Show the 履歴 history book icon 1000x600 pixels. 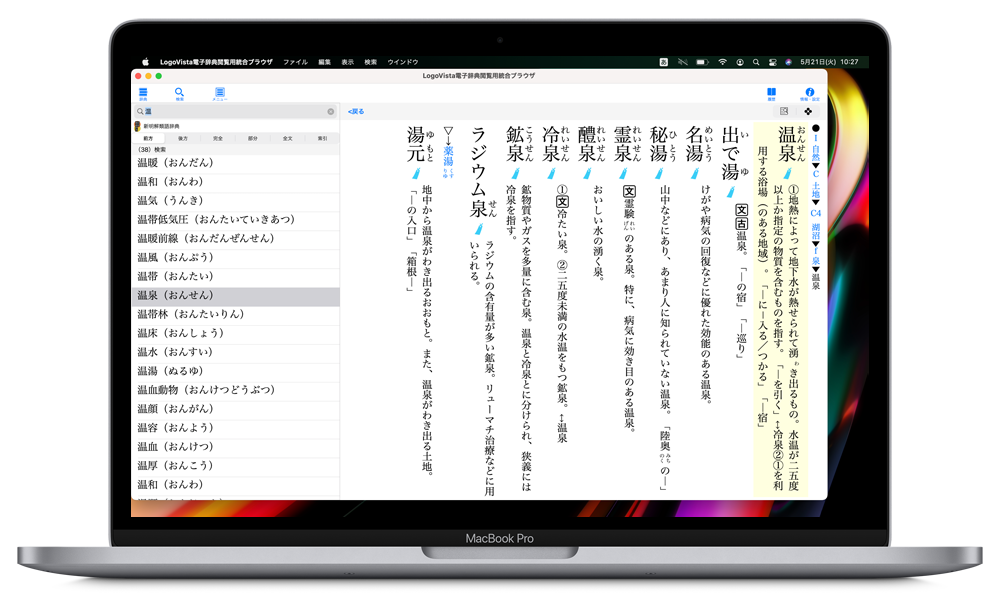tap(771, 93)
